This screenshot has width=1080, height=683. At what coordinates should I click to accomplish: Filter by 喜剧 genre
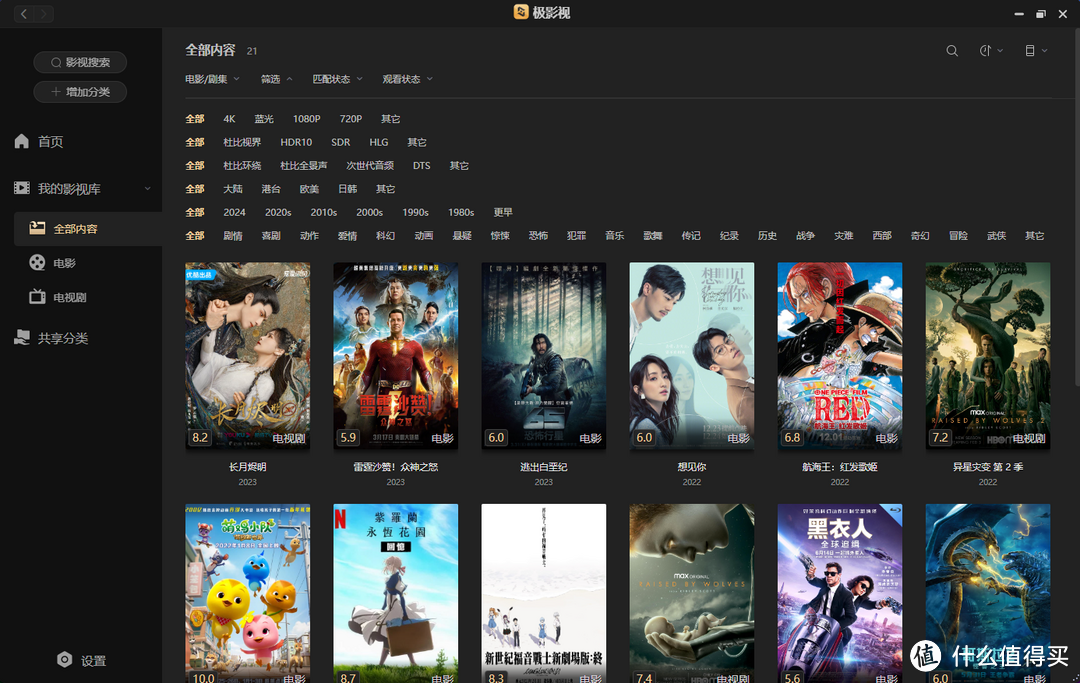click(x=271, y=236)
